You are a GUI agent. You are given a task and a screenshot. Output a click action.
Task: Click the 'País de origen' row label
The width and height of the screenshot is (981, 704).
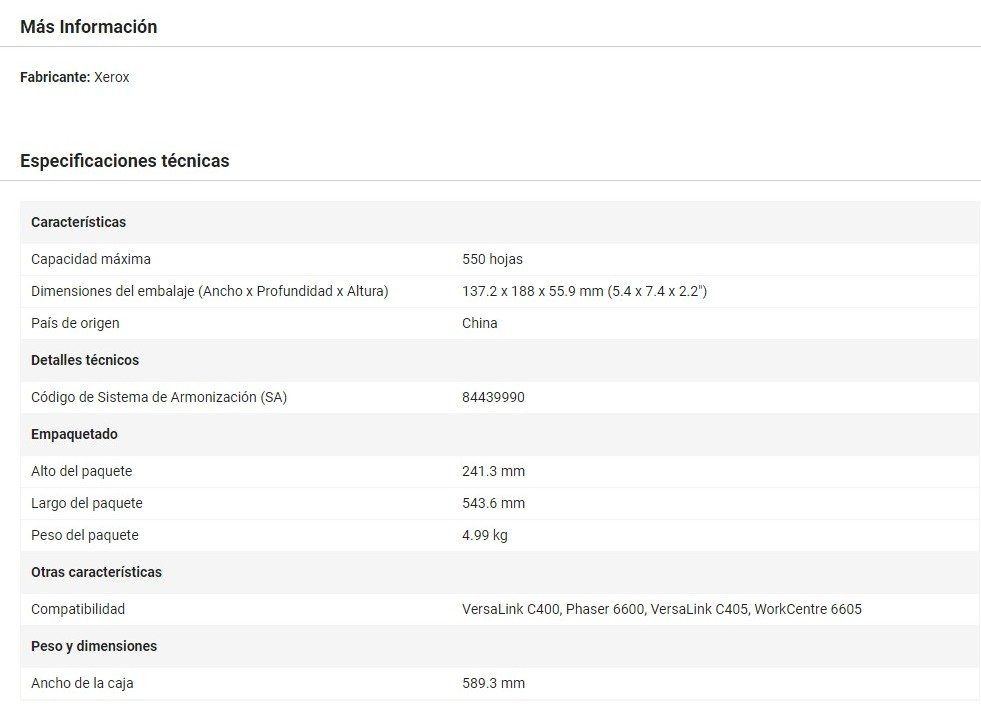click(x=75, y=323)
